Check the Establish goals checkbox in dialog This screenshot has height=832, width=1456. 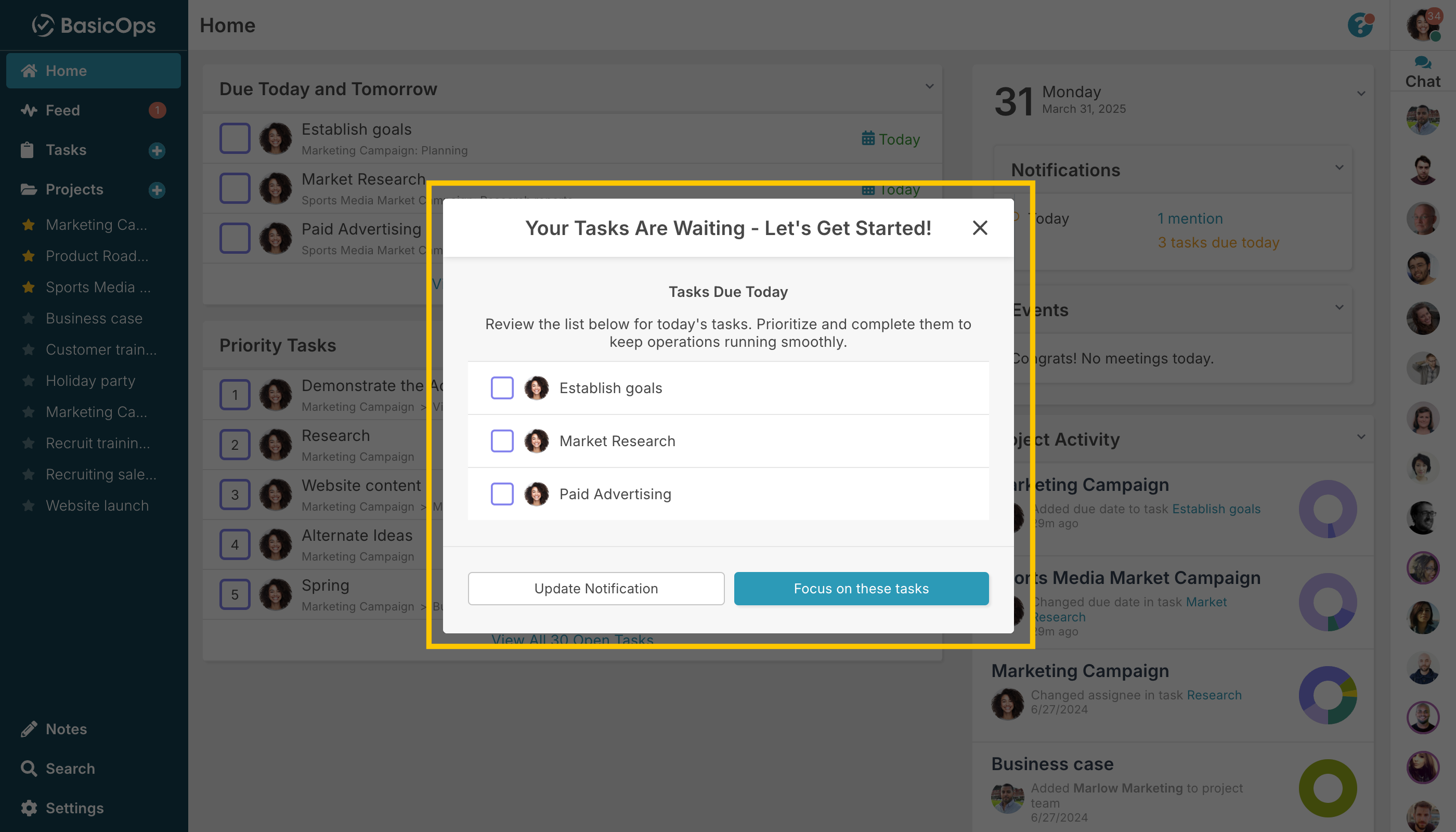pos(502,388)
